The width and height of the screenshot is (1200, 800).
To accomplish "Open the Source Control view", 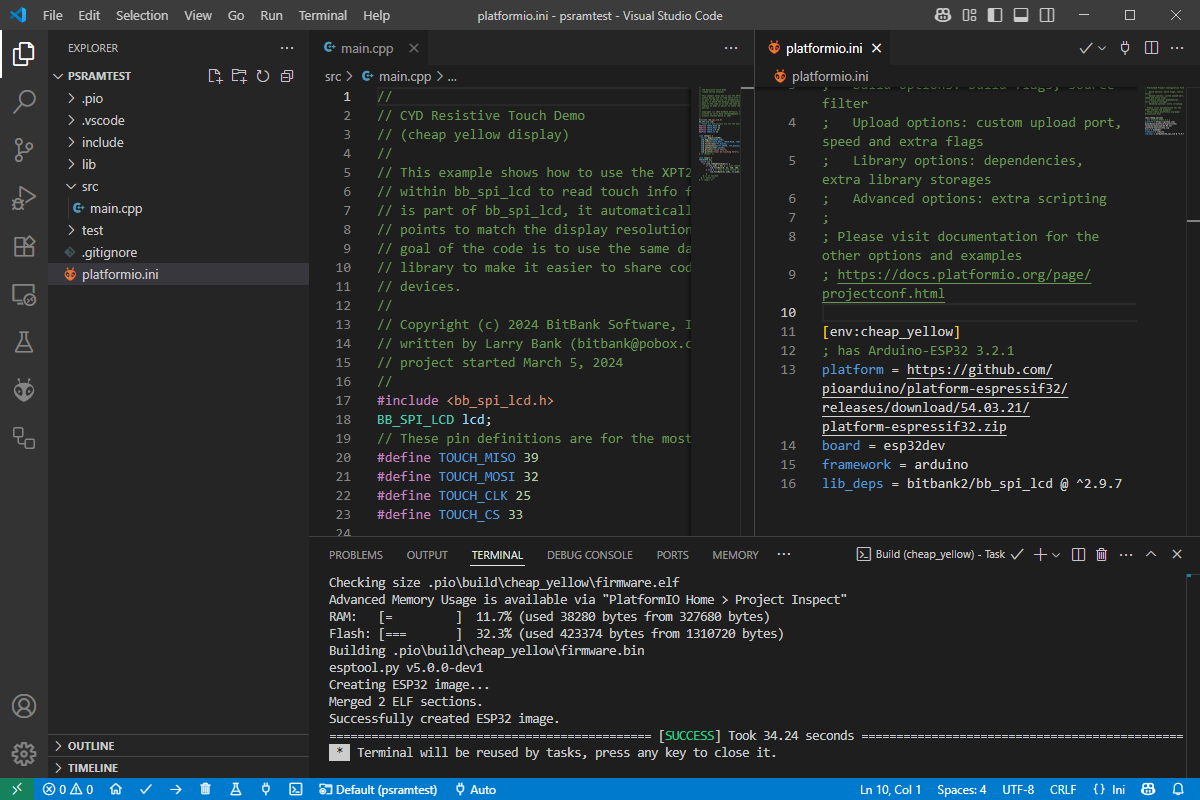I will point(24,150).
